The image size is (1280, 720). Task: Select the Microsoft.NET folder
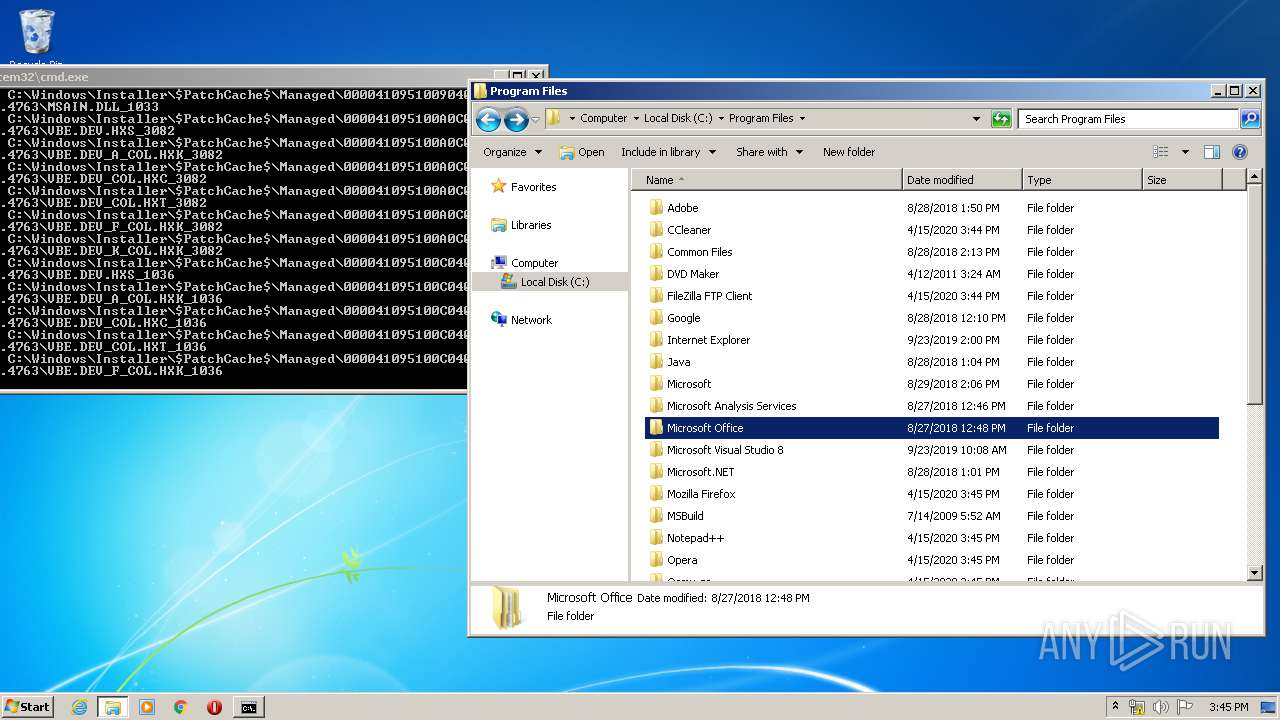click(700, 472)
